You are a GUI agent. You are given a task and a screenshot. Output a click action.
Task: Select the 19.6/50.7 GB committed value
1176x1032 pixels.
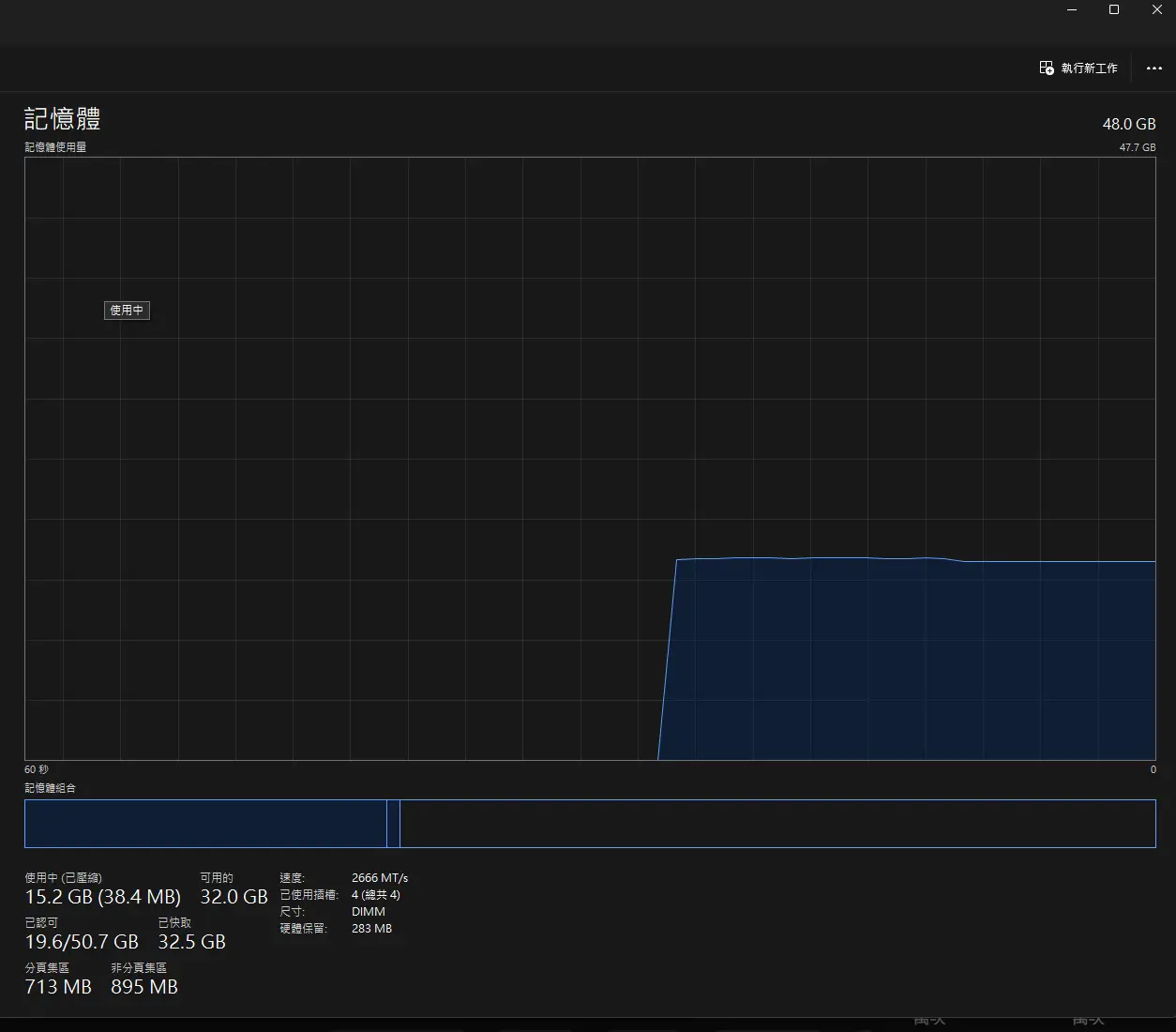[x=82, y=942]
